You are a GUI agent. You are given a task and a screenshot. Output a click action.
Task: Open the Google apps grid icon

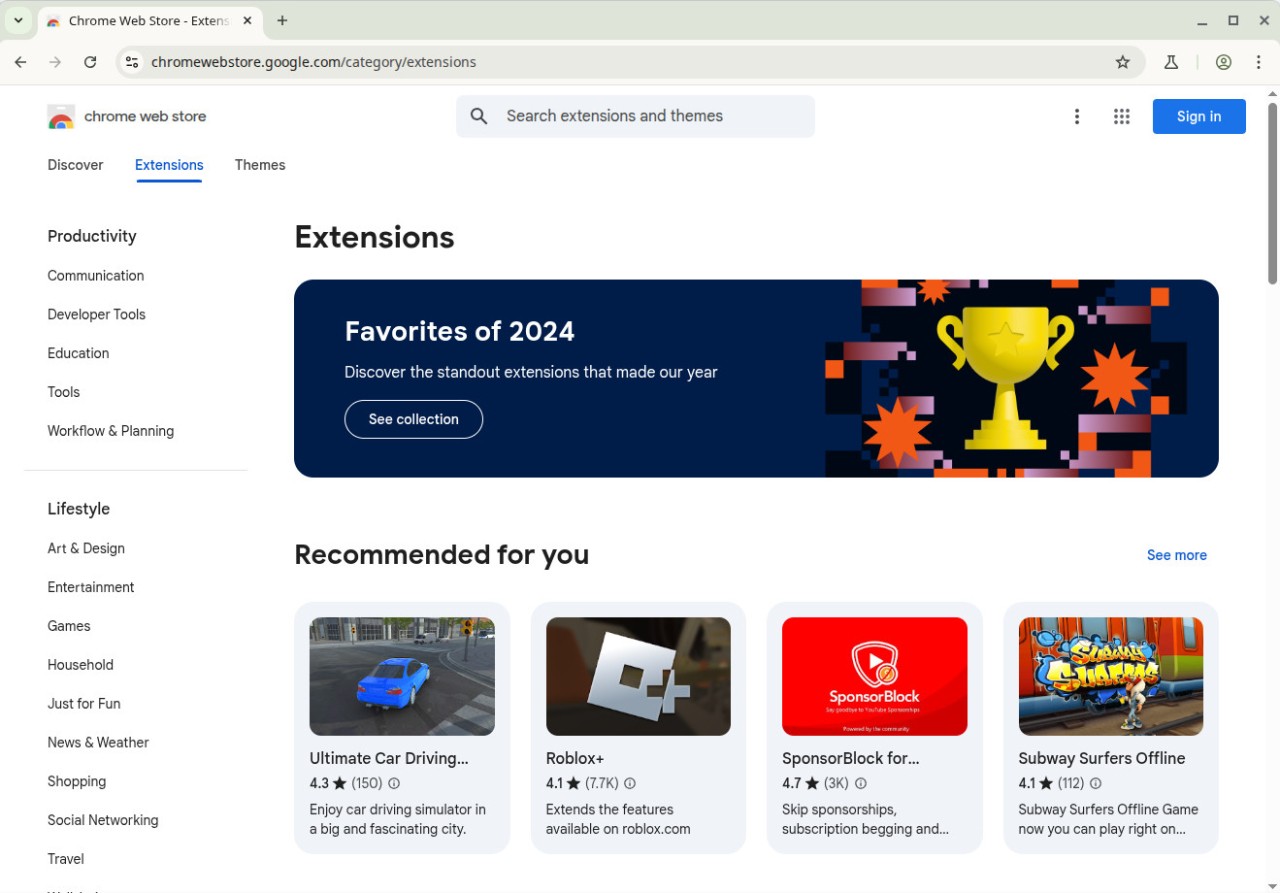[1121, 116]
